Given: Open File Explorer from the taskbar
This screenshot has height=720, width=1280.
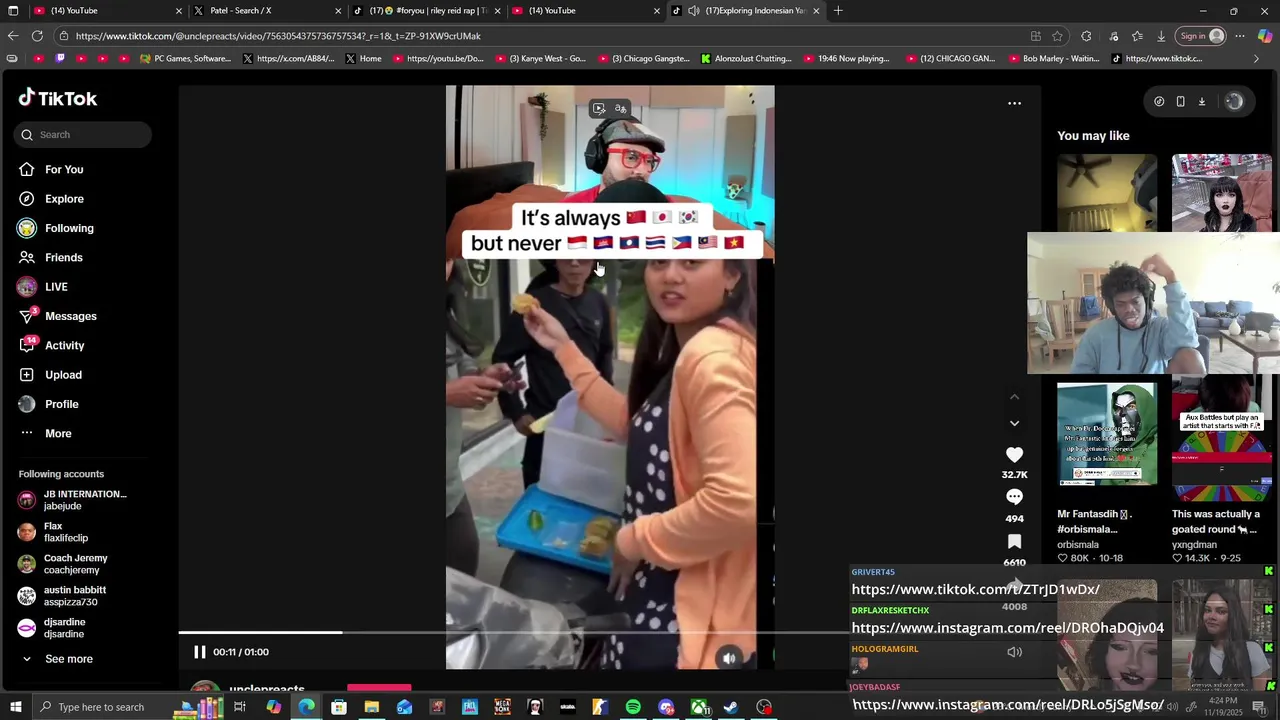Looking at the screenshot, I should point(371,707).
